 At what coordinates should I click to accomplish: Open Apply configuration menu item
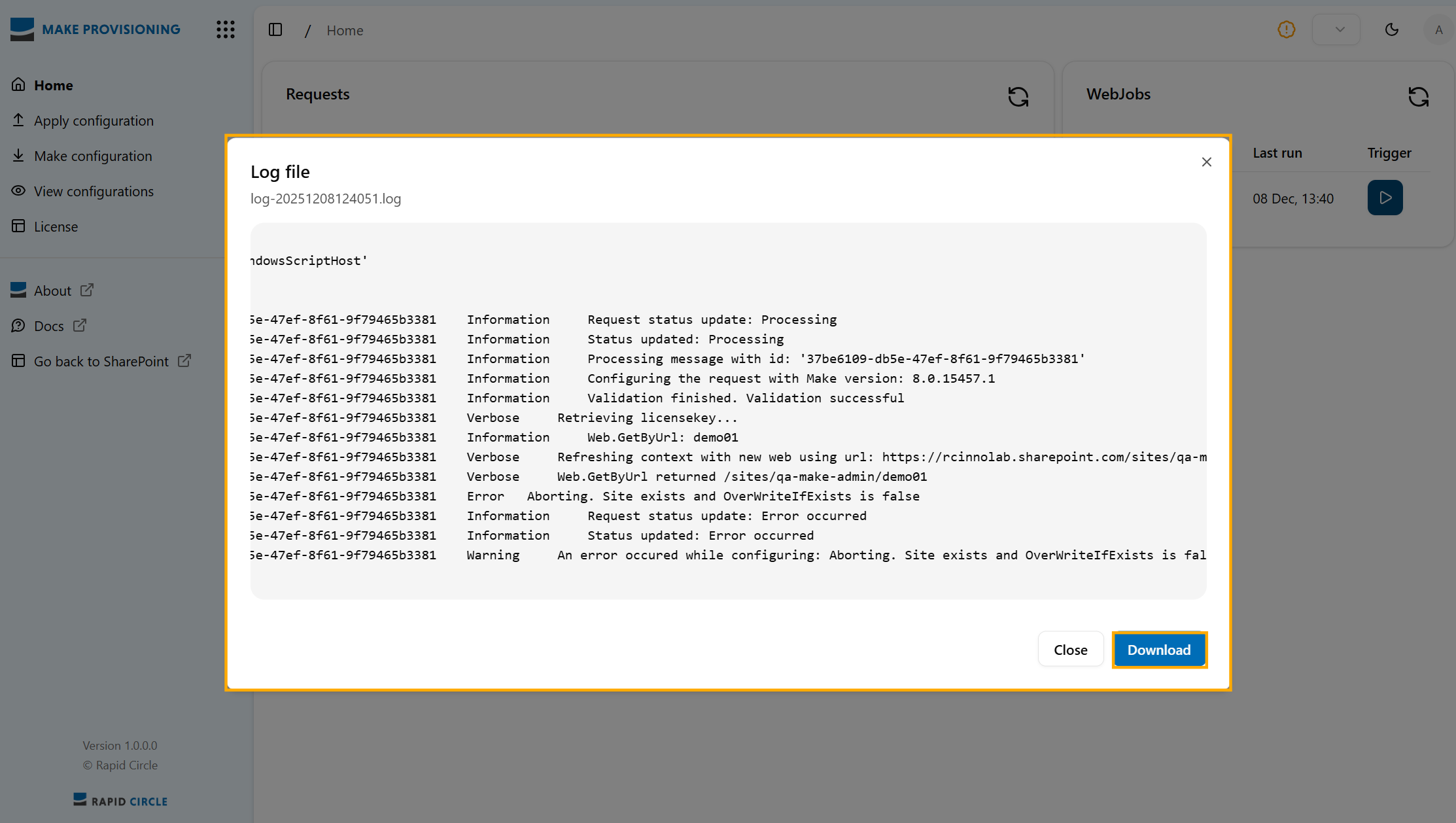point(94,120)
